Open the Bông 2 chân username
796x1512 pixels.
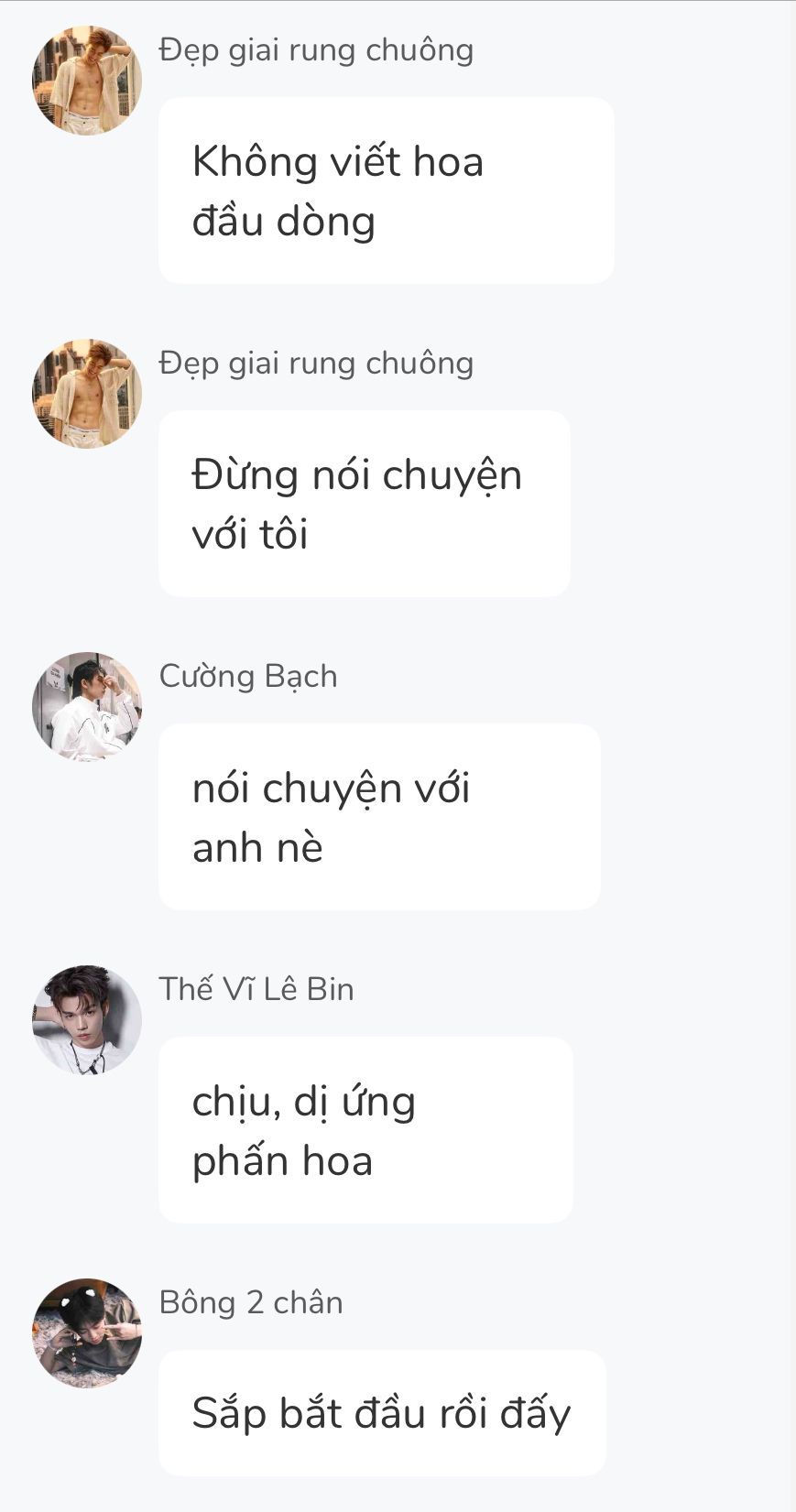(251, 1303)
